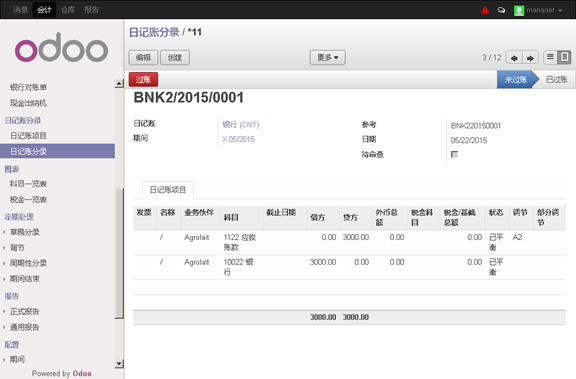Expand 正式报告 in sidebar
The width and height of the screenshot is (576, 379).
(24, 312)
